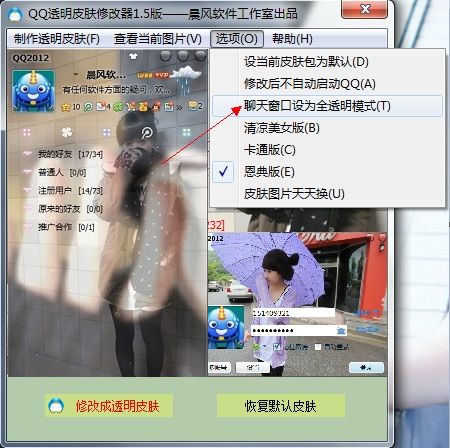Toggle the unchecked auto-login checkbox
The width and height of the screenshot is (450, 448).
tap(318, 347)
